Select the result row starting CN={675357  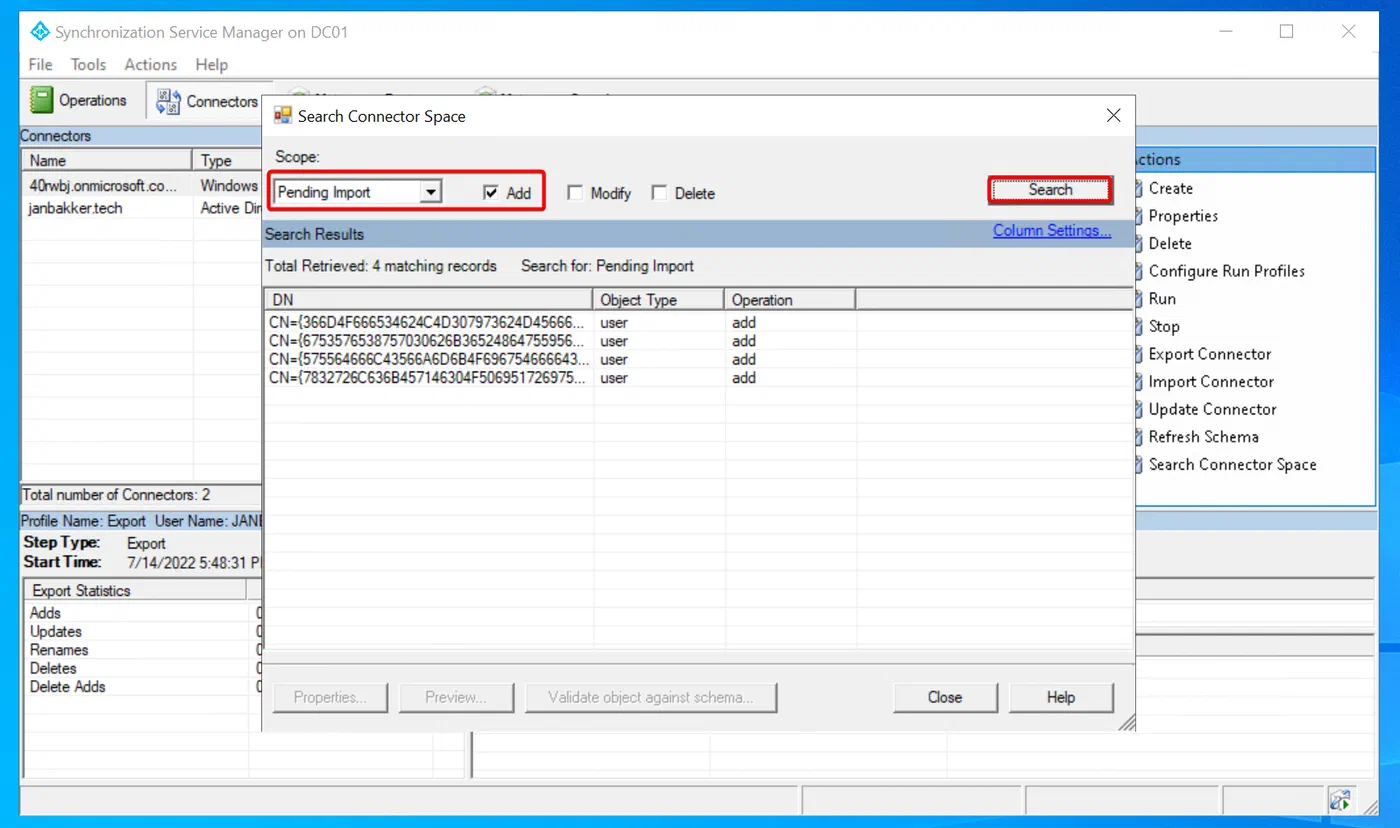pos(697,341)
